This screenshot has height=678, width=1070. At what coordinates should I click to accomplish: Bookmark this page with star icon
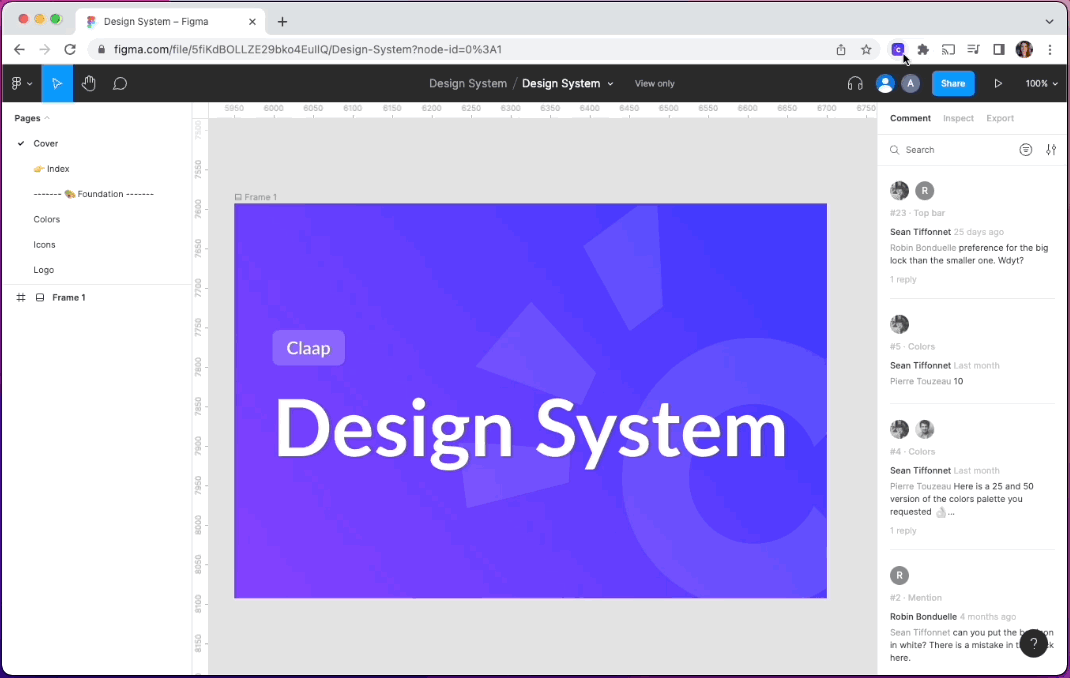tap(866, 49)
